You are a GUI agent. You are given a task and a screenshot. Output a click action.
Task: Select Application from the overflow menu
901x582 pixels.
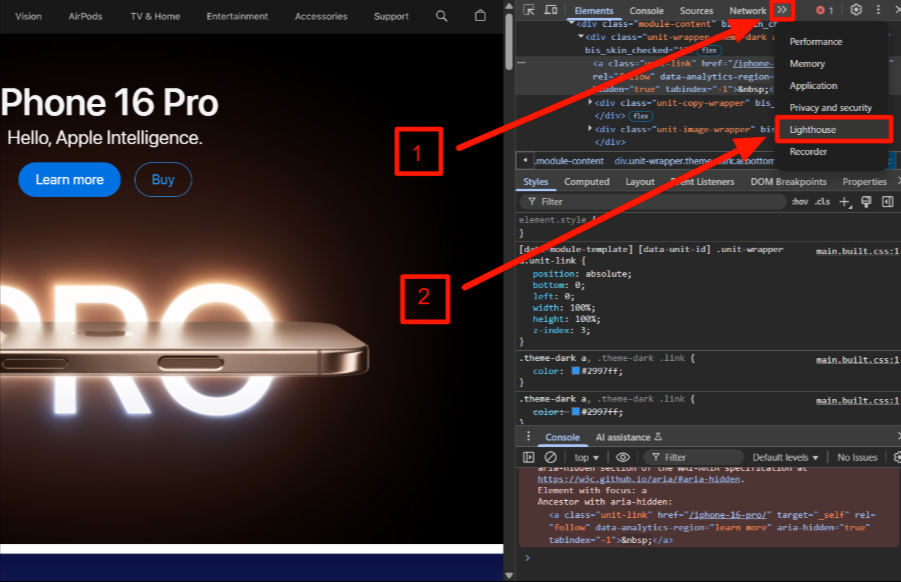pos(813,86)
